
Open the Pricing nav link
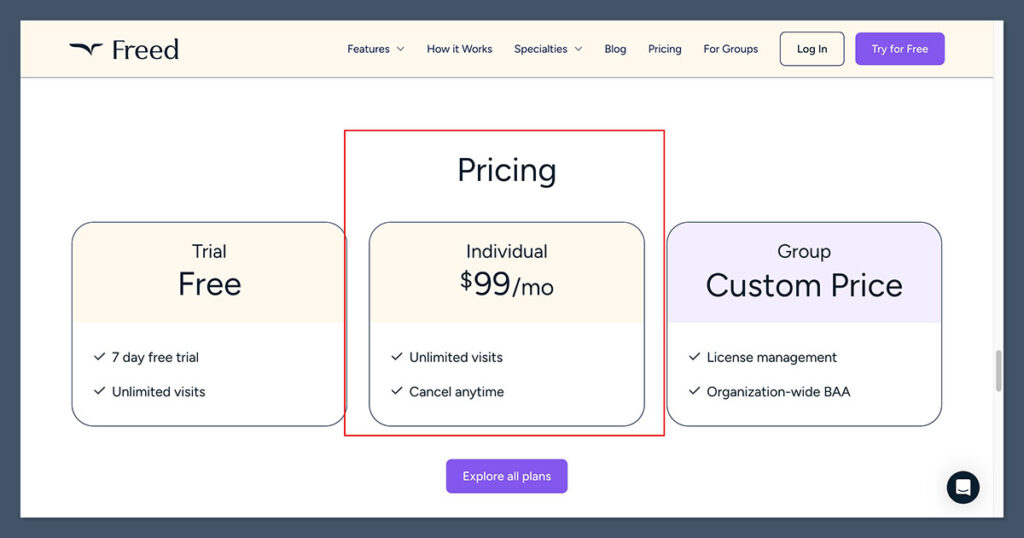664,49
